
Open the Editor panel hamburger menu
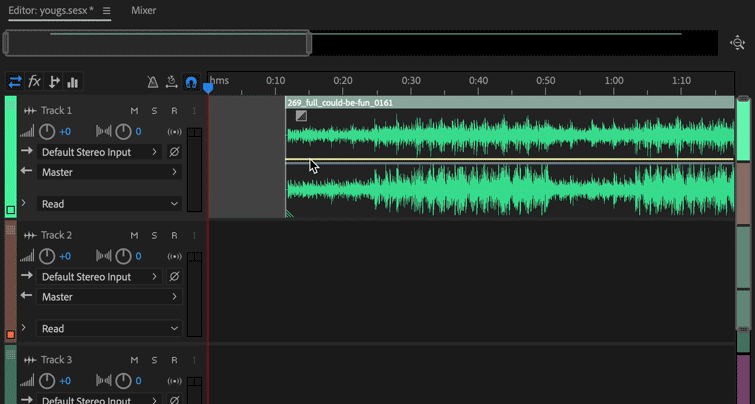(x=107, y=11)
